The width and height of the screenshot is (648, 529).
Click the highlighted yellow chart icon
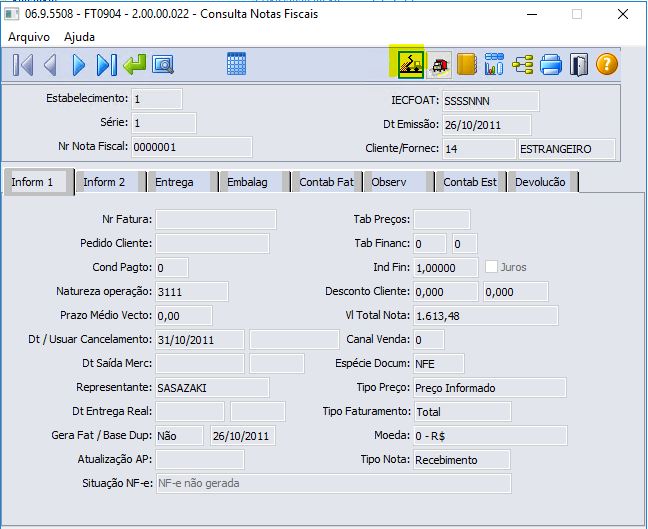(x=410, y=64)
